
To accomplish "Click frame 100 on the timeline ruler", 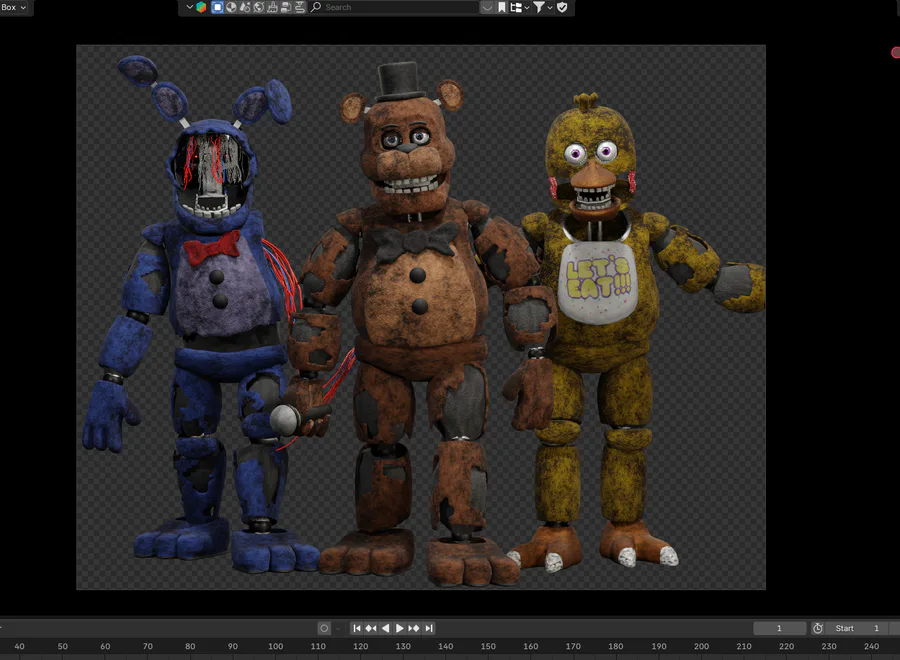I will (276, 646).
